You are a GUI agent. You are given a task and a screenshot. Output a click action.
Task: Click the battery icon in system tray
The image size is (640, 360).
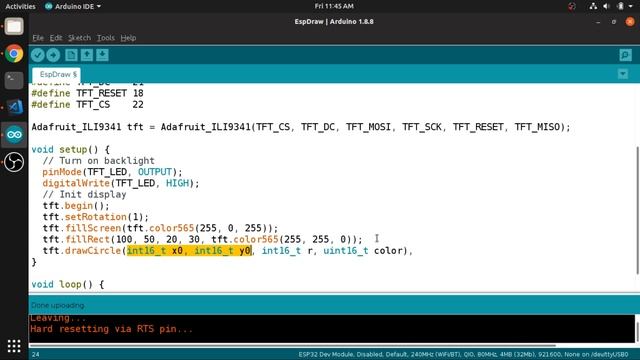coord(620,6)
